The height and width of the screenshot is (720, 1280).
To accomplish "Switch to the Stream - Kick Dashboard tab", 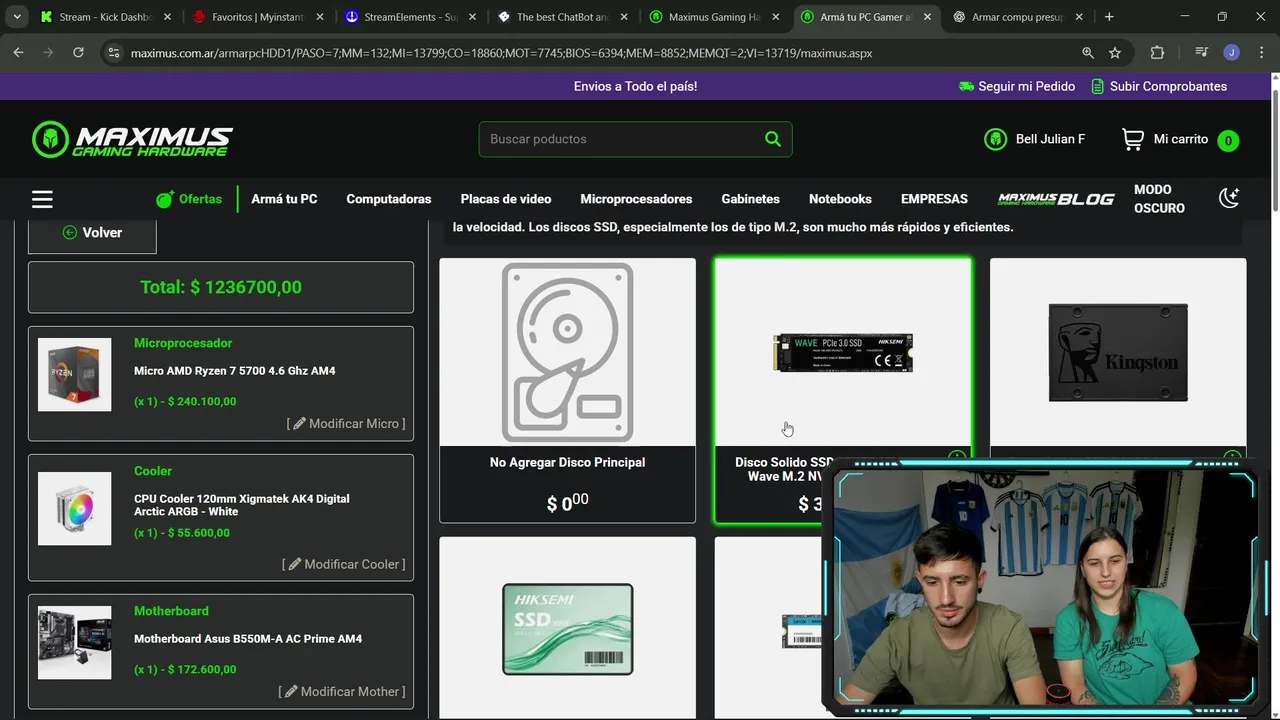I will click(106, 17).
